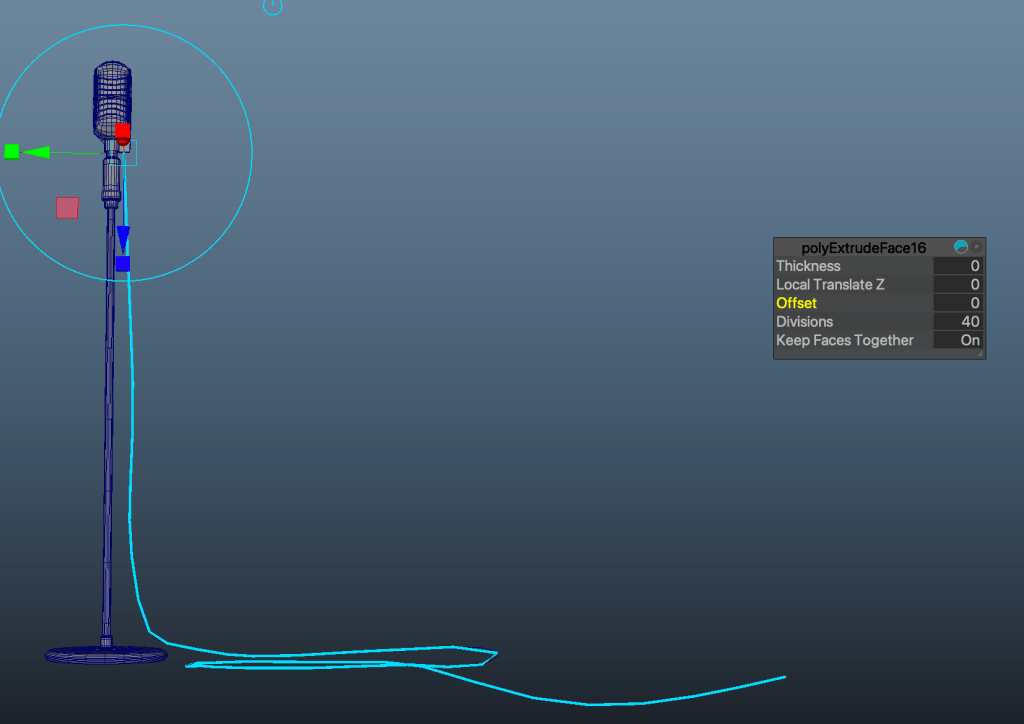Click the blue square scale handle
Screen dimensions: 1024x724
(x=122, y=264)
